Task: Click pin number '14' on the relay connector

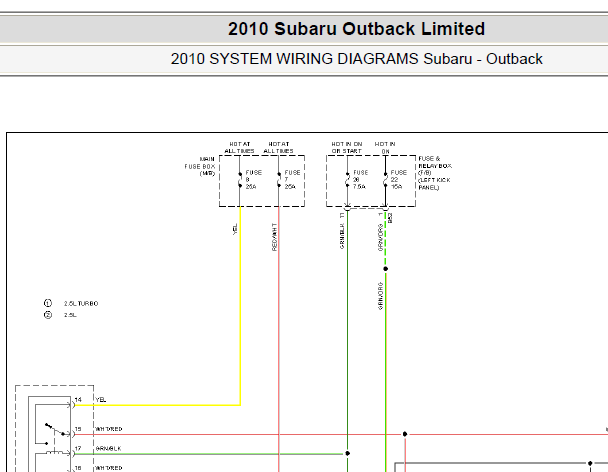Action: coord(78,399)
